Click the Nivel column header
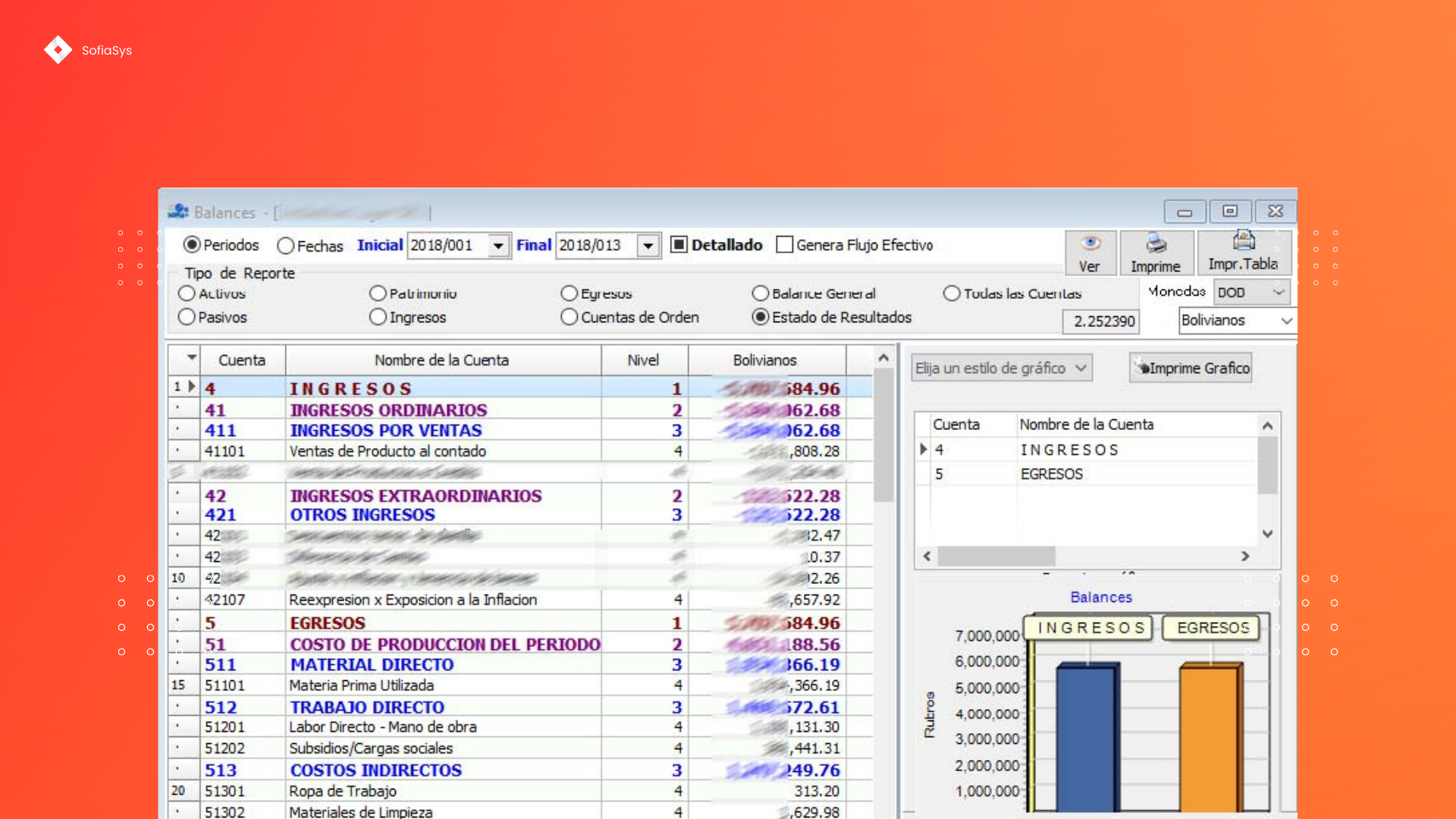1456x819 pixels. [644, 360]
